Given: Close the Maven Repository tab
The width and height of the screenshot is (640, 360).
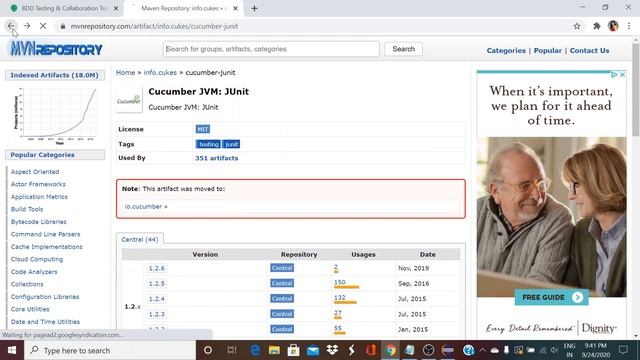Looking at the screenshot, I should [236, 8].
